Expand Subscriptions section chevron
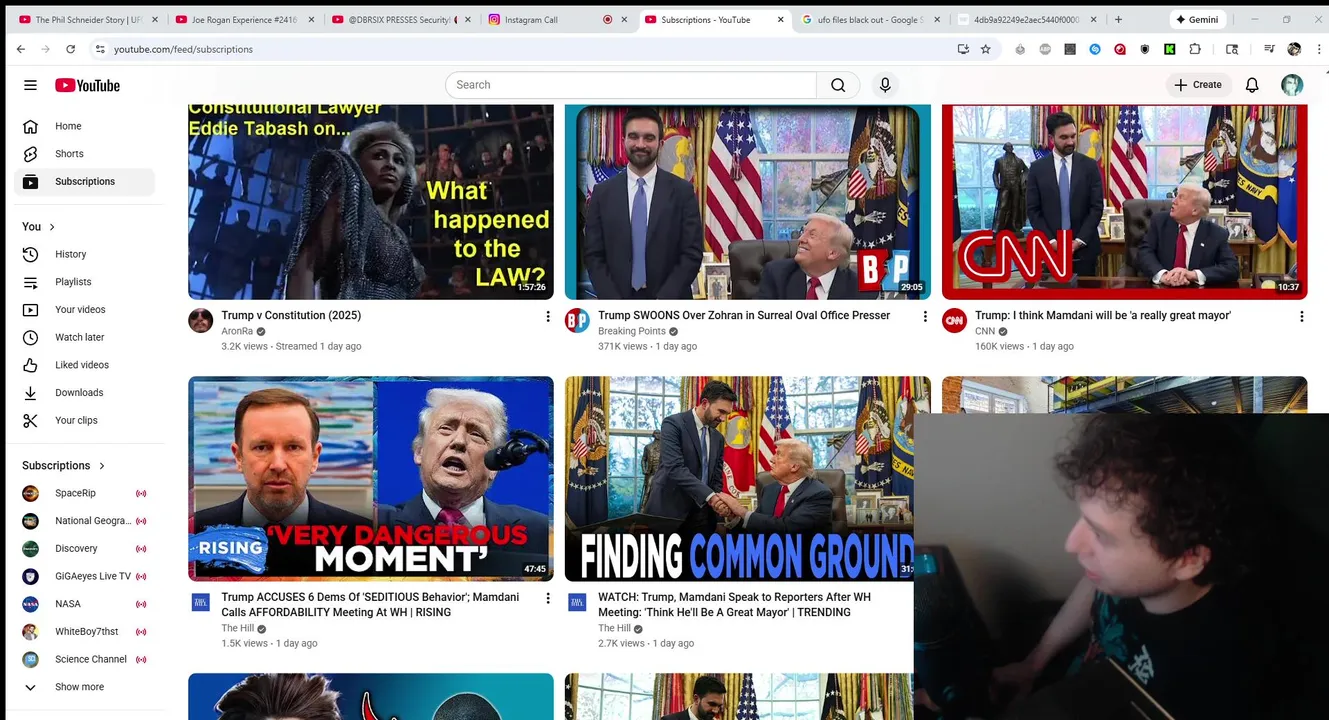The height and width of the screenshot is (720, 1329). click(102, 466)
